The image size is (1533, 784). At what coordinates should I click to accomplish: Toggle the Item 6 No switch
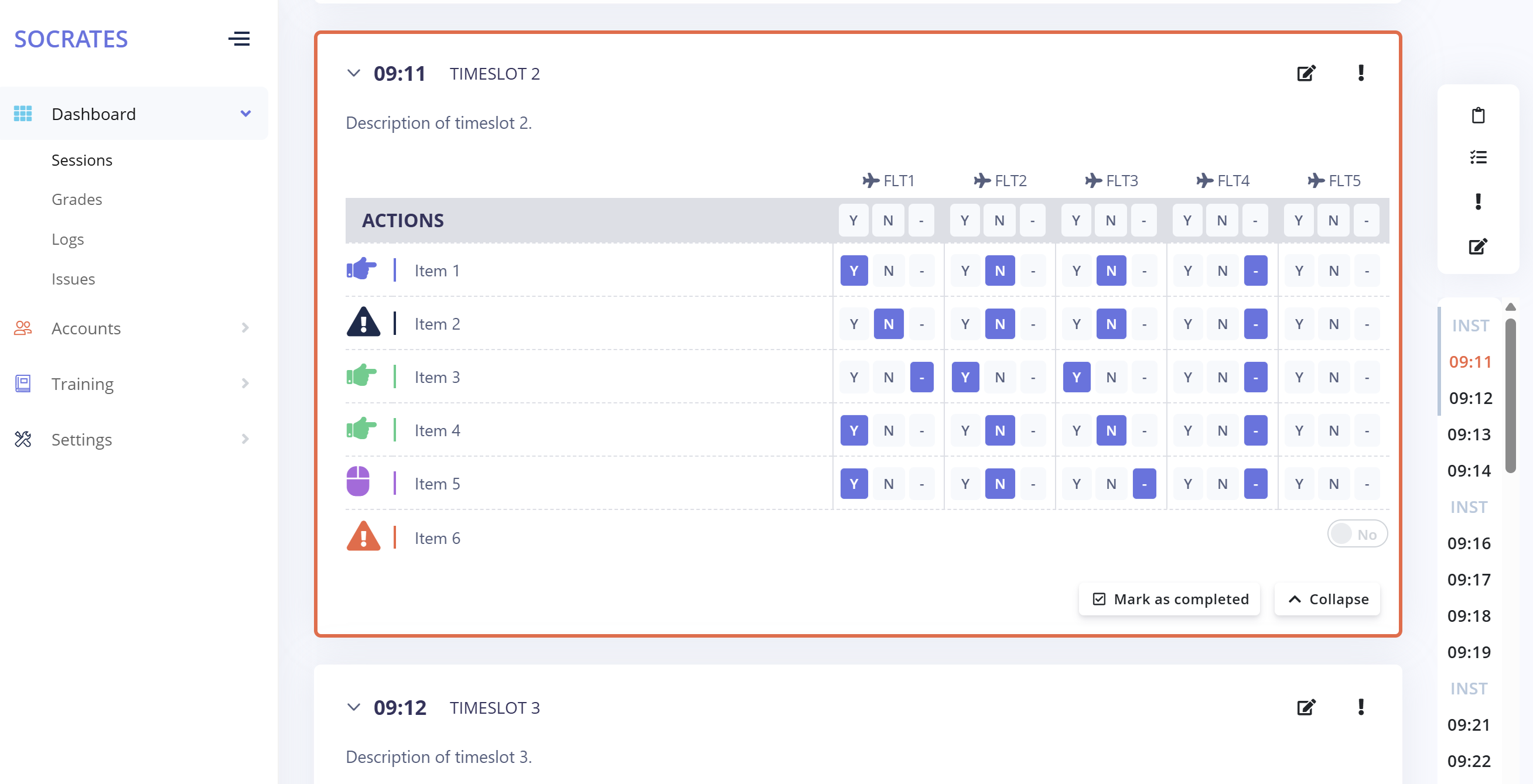[x=1357, y=534]
